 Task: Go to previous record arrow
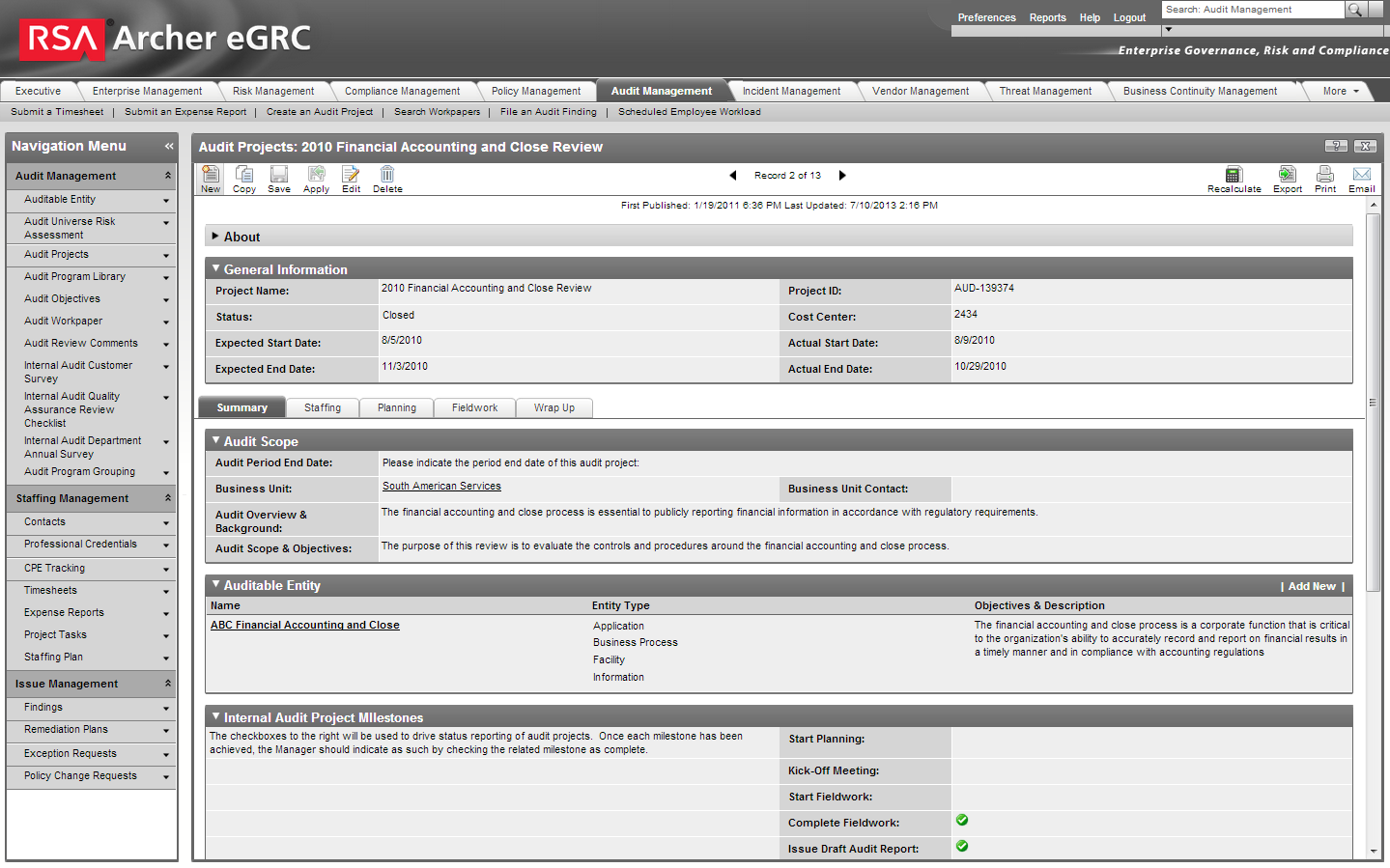coord(733,176)
